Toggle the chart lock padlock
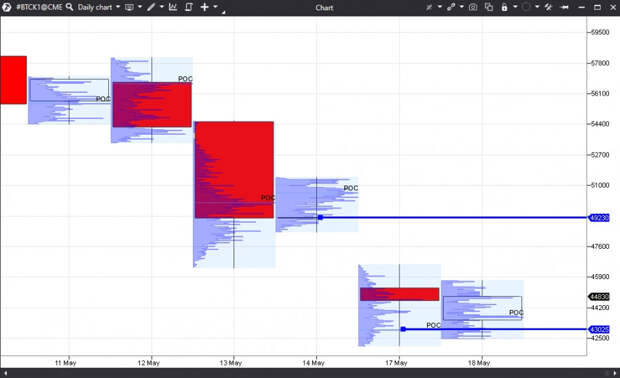This screenshot has width=620, height=378. click(504, 7)
